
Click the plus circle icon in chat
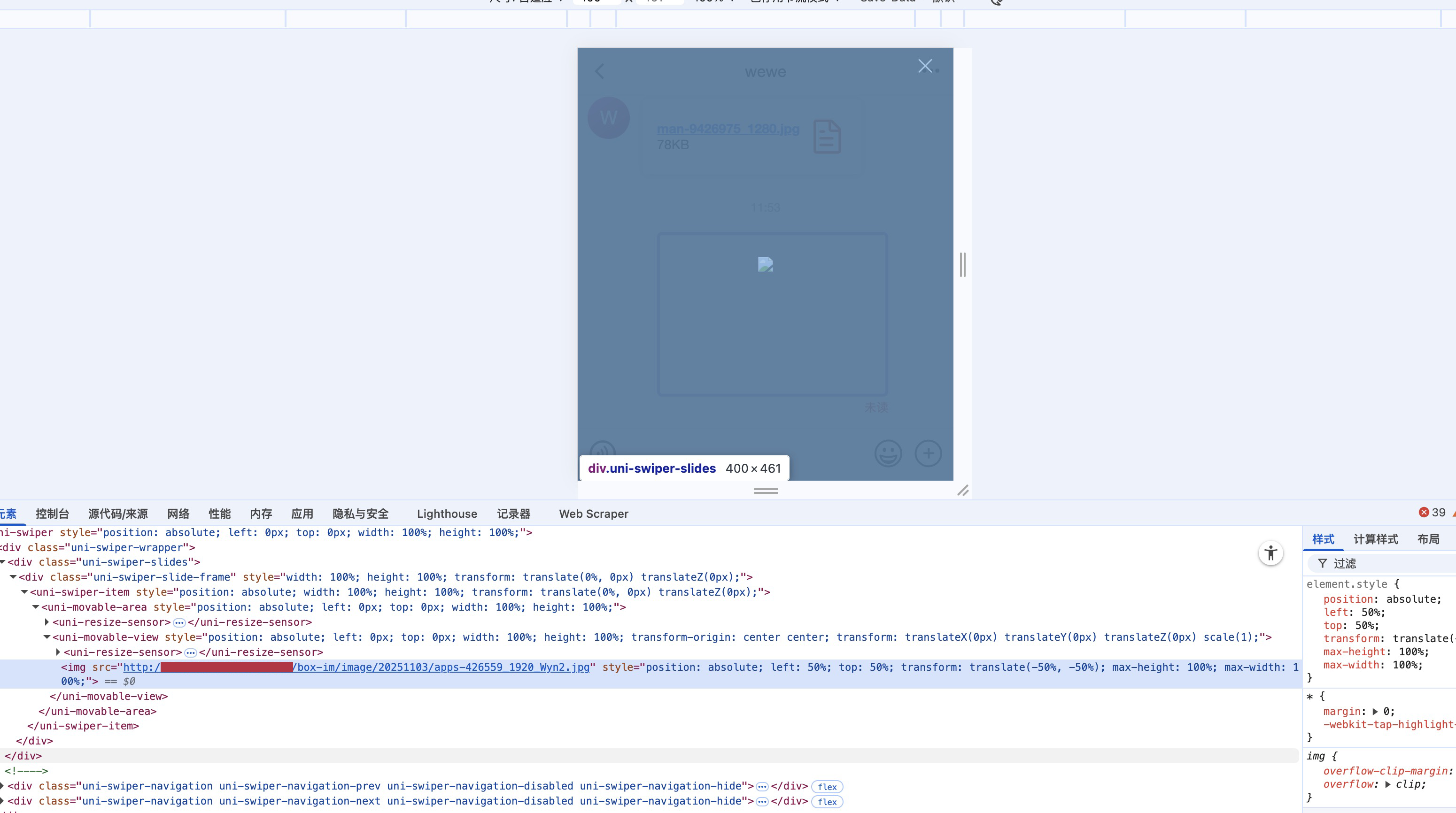click(x=928, y=453)
